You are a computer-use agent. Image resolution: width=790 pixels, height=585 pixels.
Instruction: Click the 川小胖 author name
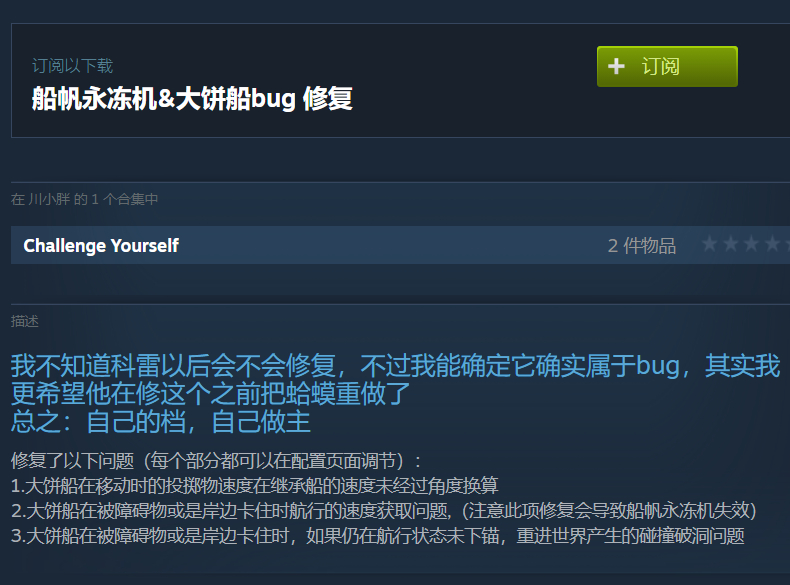click(x=49, y=200)
